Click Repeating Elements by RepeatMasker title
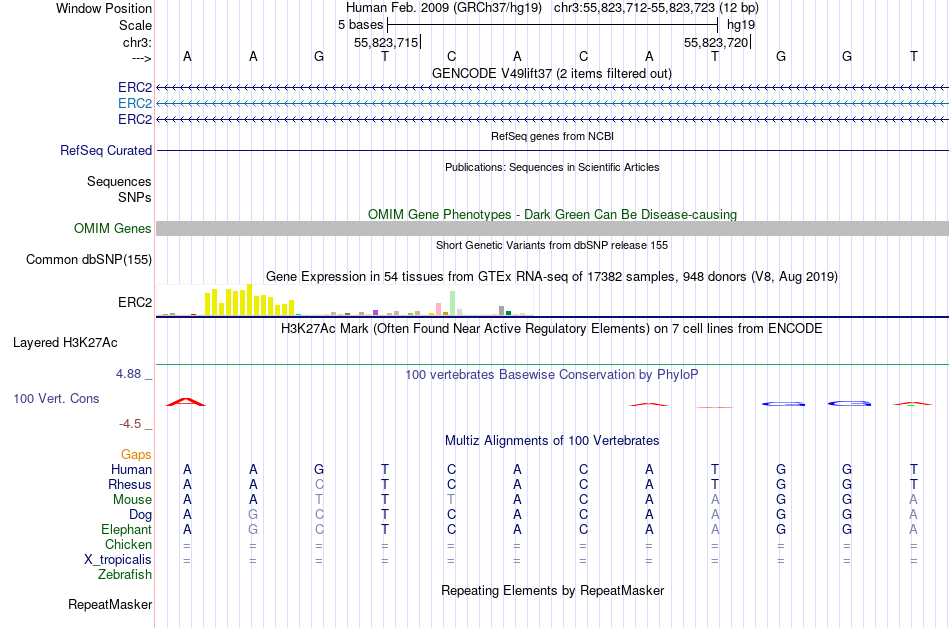 pos(552,590)
